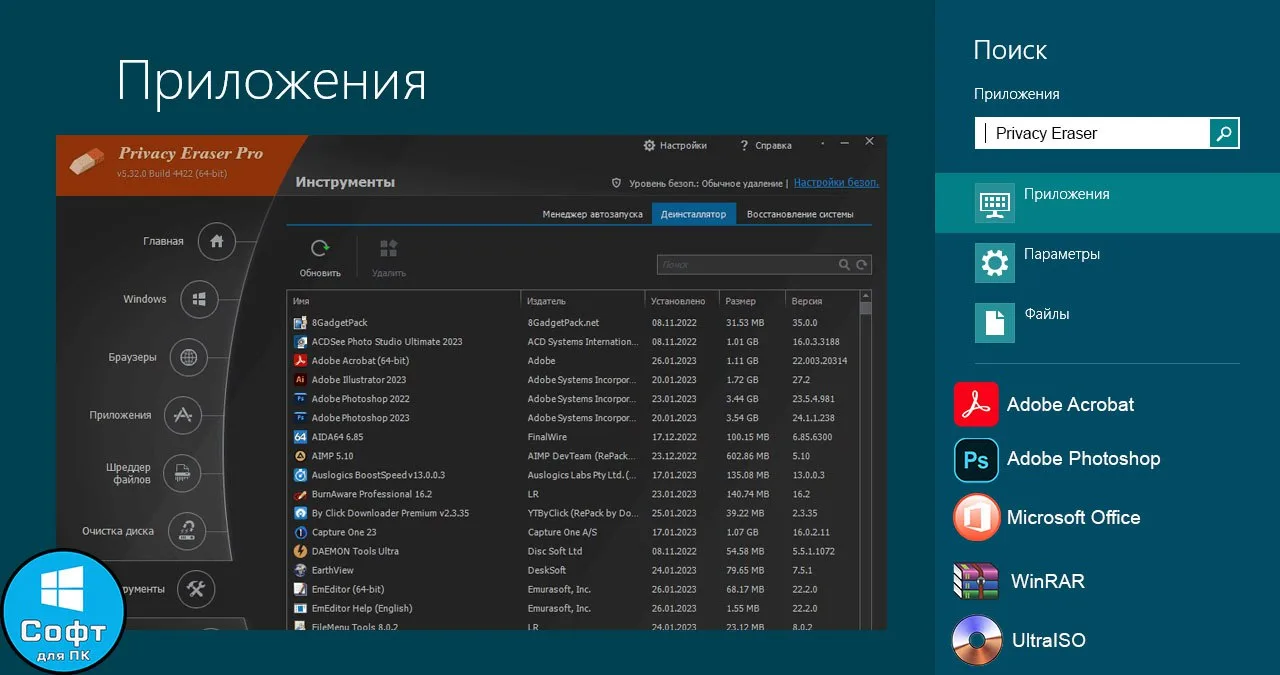Select EarthView list row
Screen dimensions: 1280x675
point(573,570)
